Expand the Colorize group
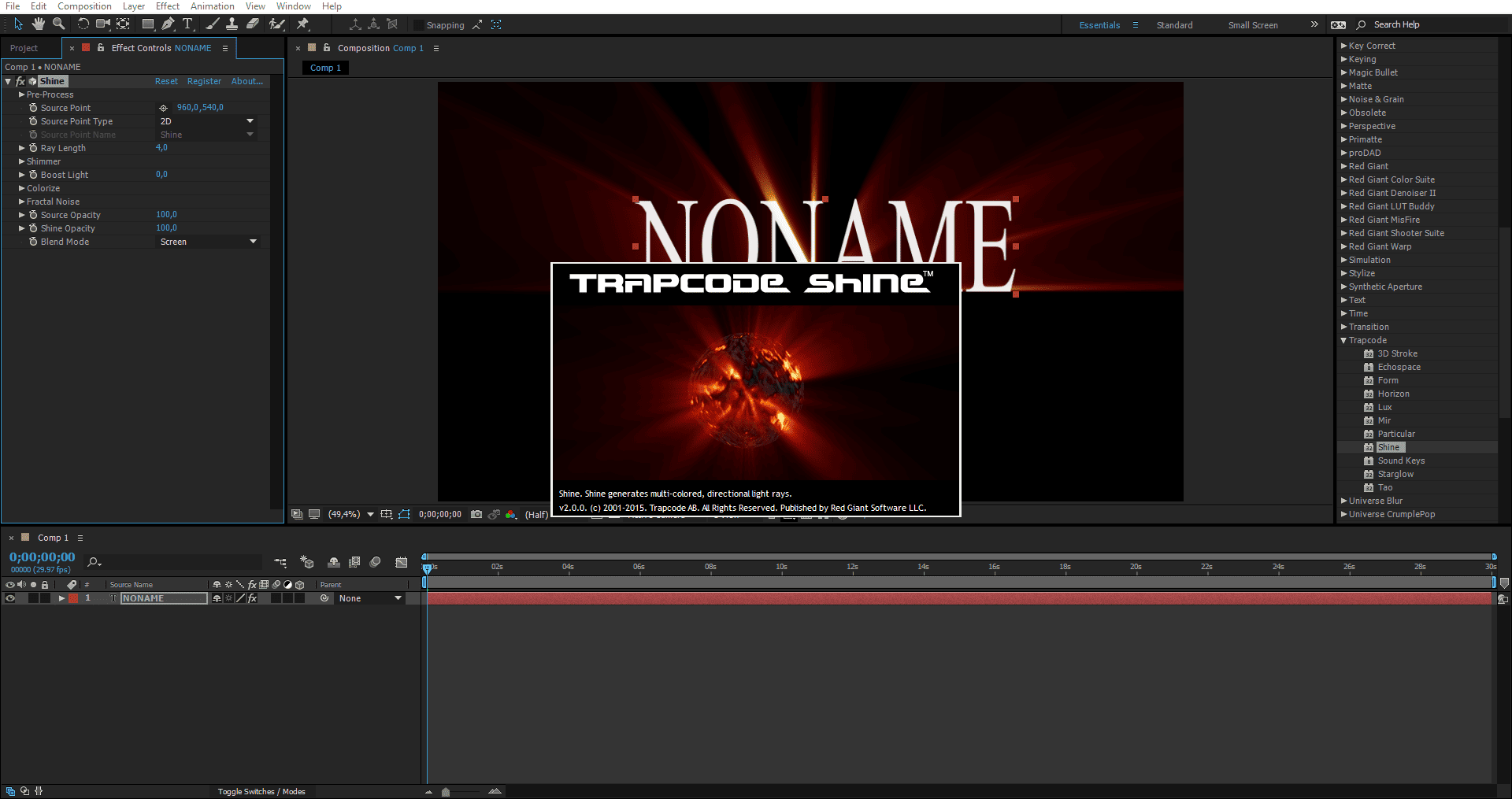1512x799 pixels. (22, 188)
